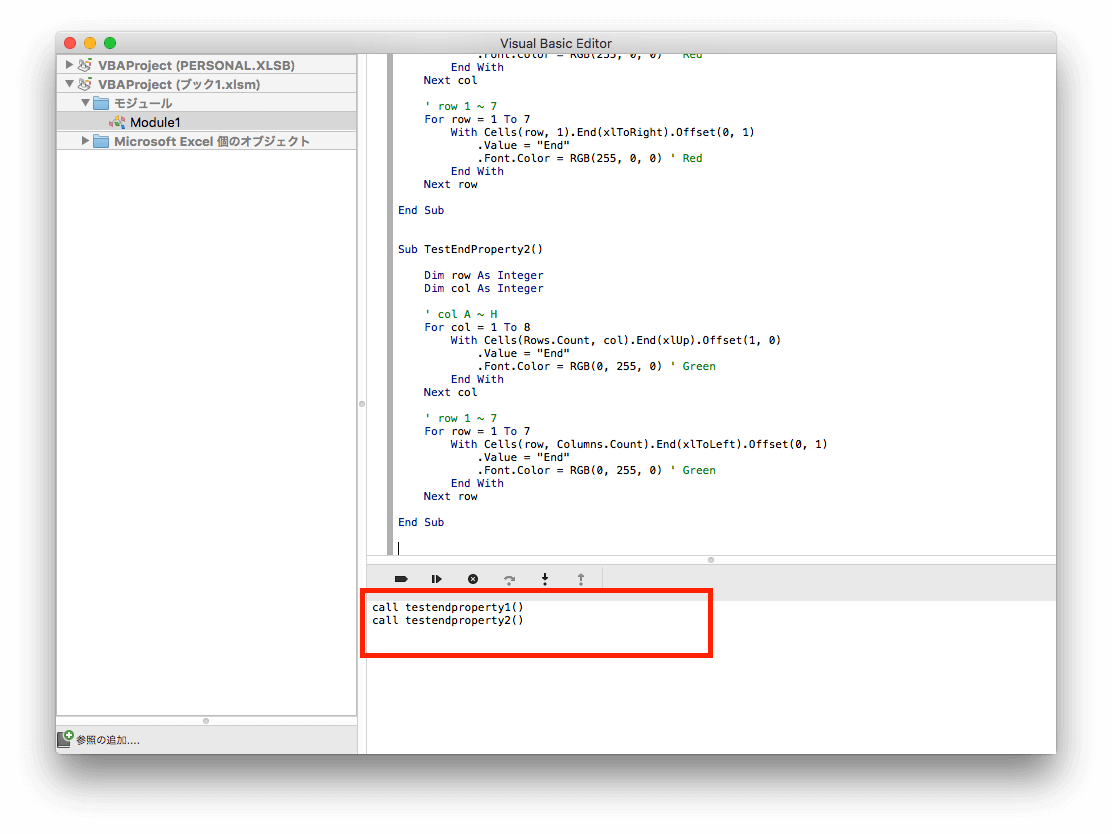The image size is (1112, 834).
Task: Expand Microsoft Excel 個のオブジェクト folder
Action: point(85,140)
